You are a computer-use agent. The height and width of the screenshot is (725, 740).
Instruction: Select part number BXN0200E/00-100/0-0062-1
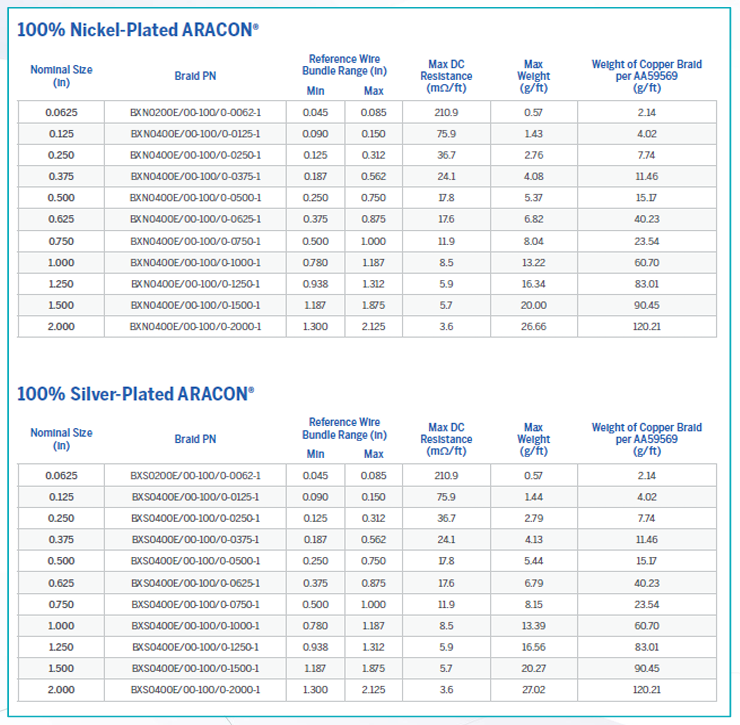(195, 112)
